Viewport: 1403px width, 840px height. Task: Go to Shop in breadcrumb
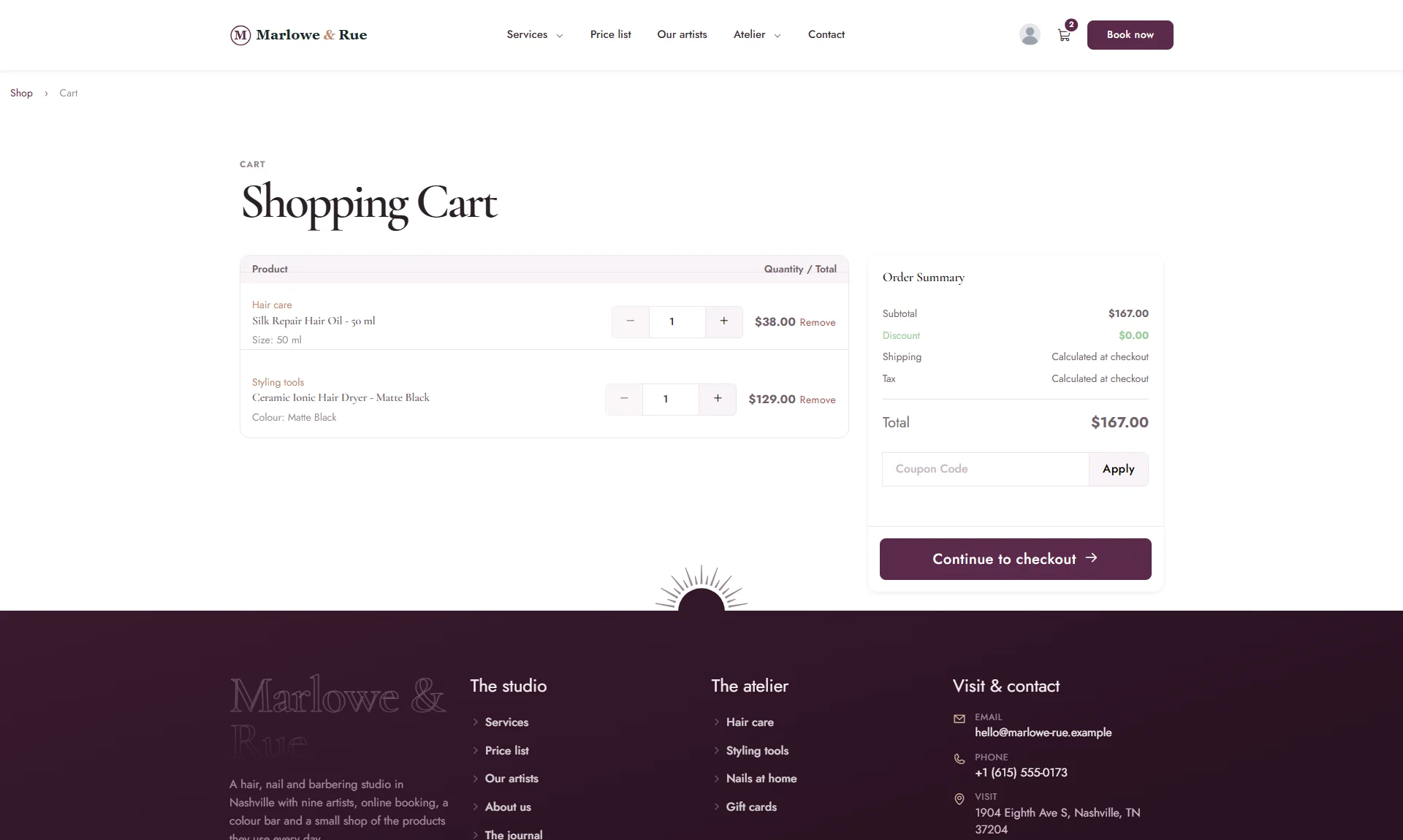pos(21,93)
